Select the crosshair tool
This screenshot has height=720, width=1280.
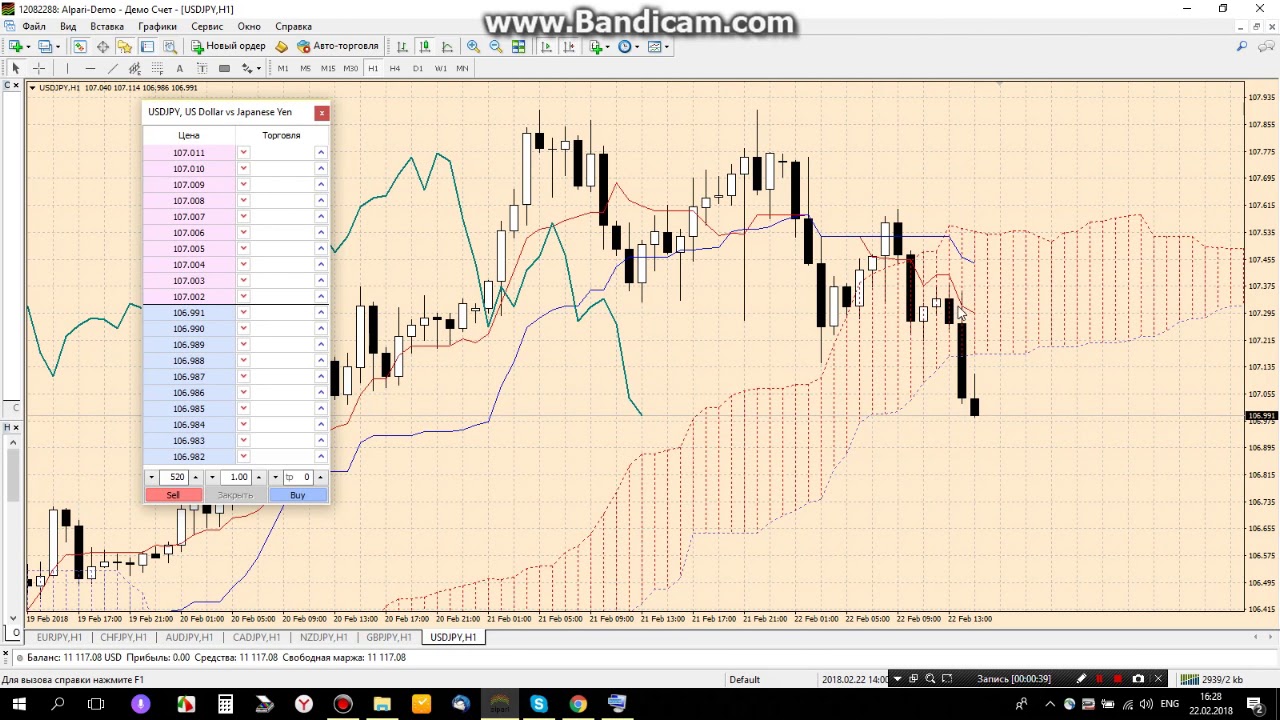point(39,68)
